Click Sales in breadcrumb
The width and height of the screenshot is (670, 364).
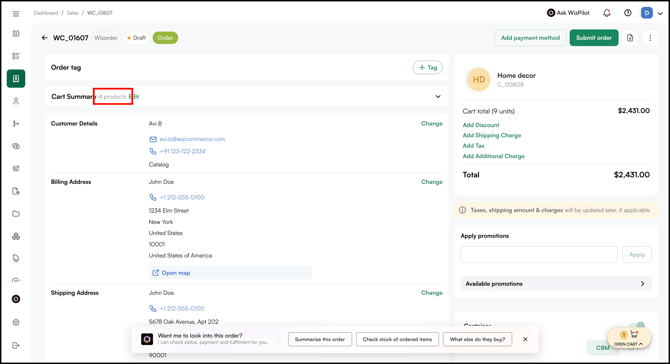click(x=72, y=13)
